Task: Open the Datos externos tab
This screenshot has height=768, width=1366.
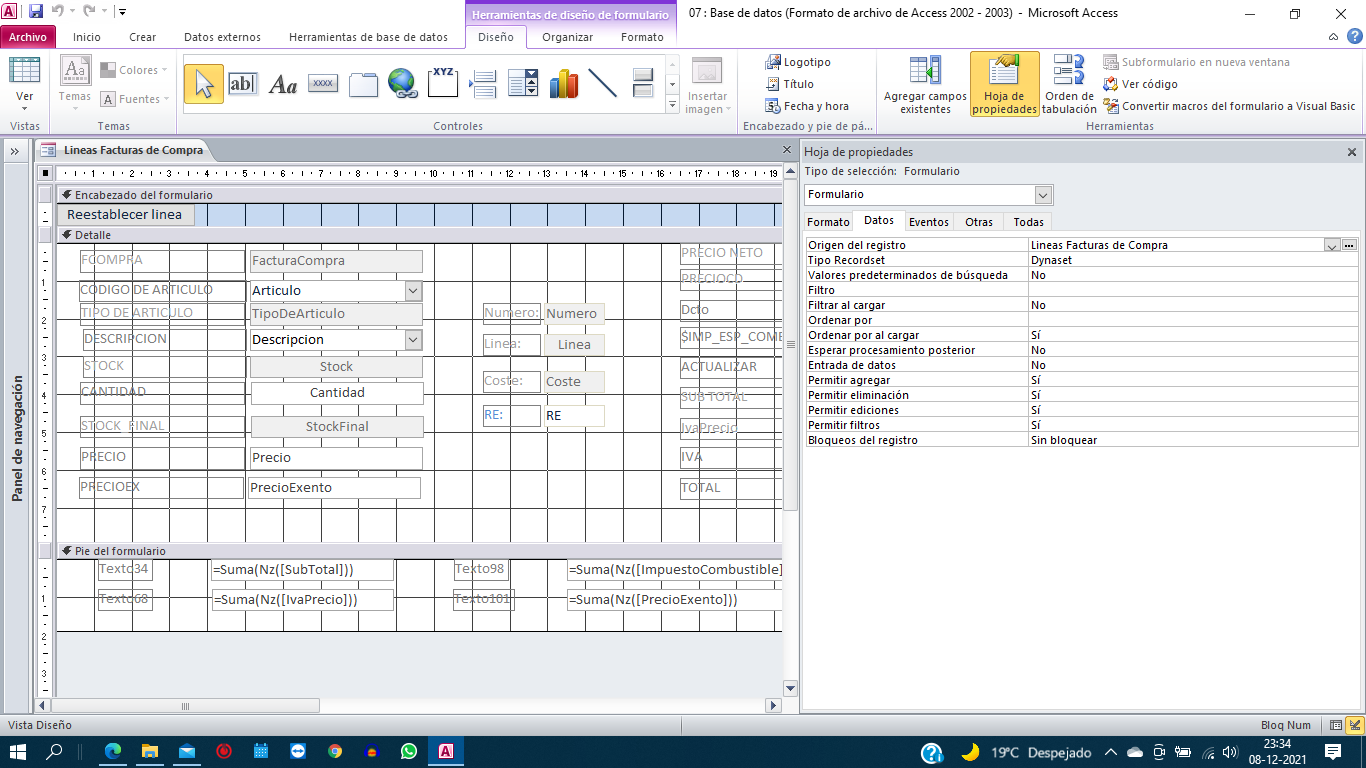Action: (222, 37)
